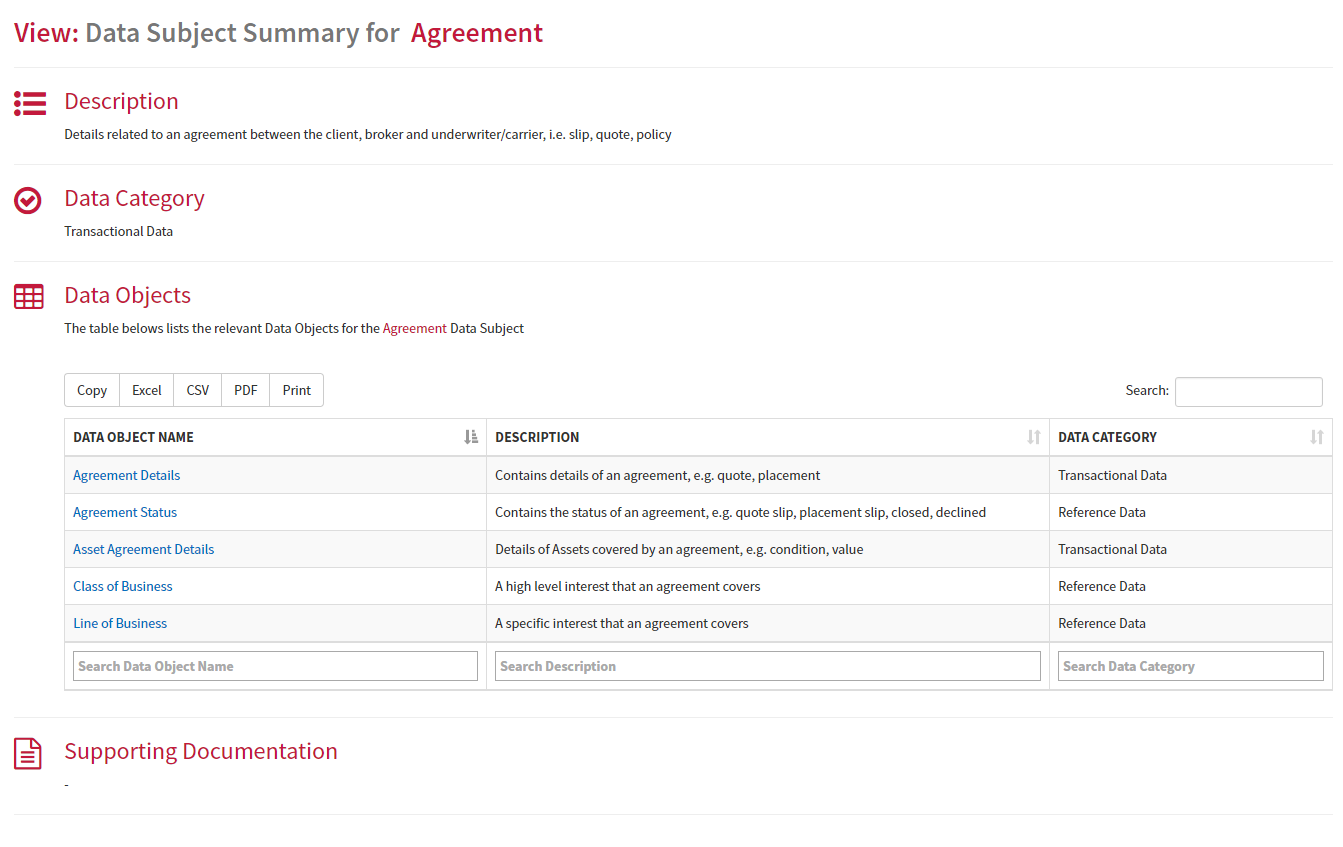Sort the Data Category column using its arrows
The height and width of the screenshot is (847, 1343).
[x=1317, y=437]
